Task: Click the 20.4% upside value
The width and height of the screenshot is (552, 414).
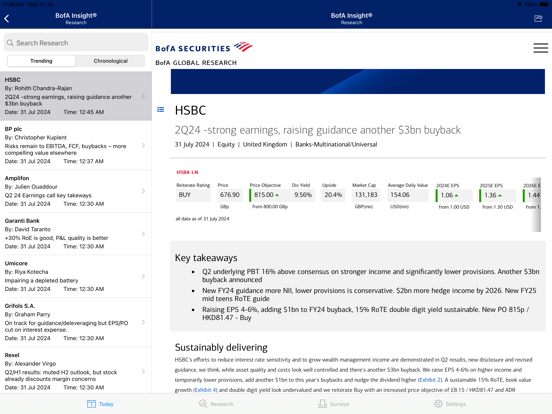Action: 333,195
